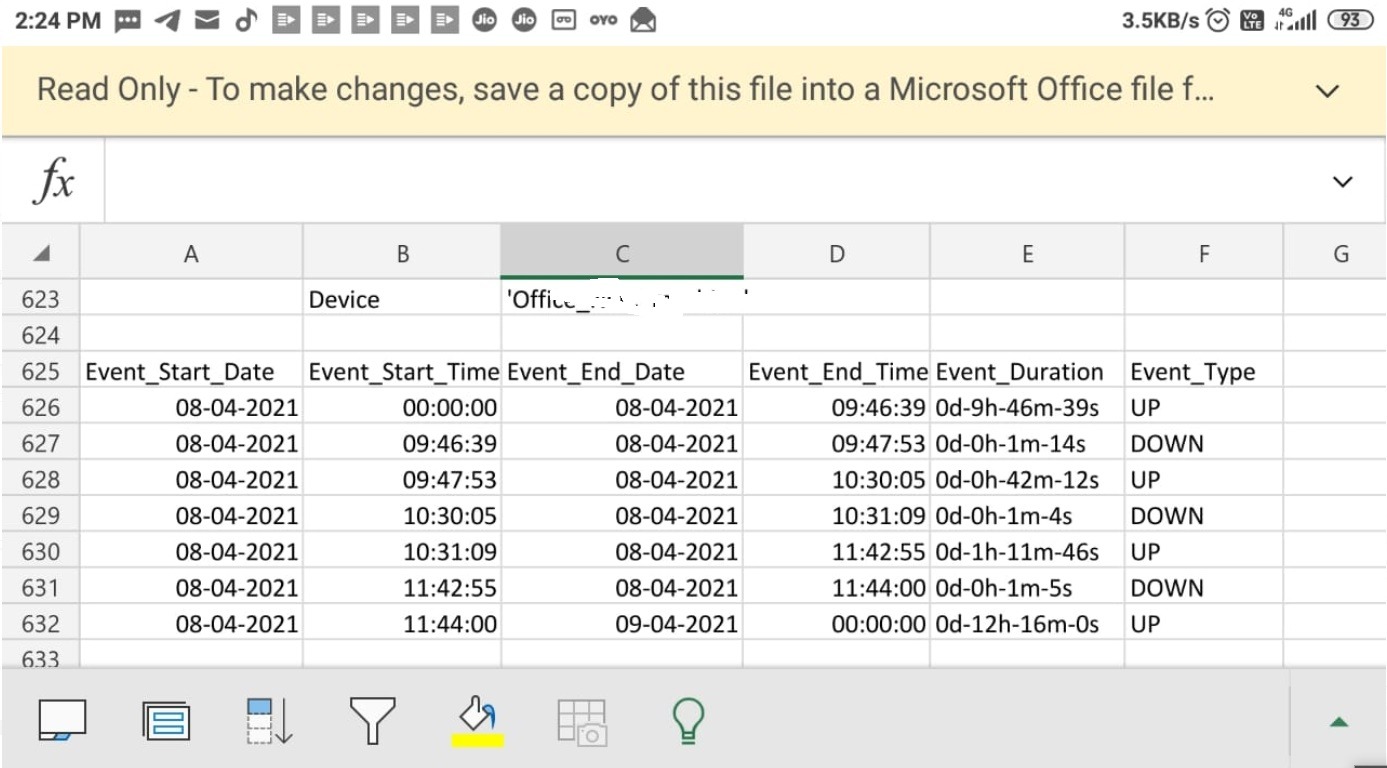Image resolution: width=1387 pixels, height=768 pixels.
Task: Tap the fx function icon
Action: [x=54, y=182]
